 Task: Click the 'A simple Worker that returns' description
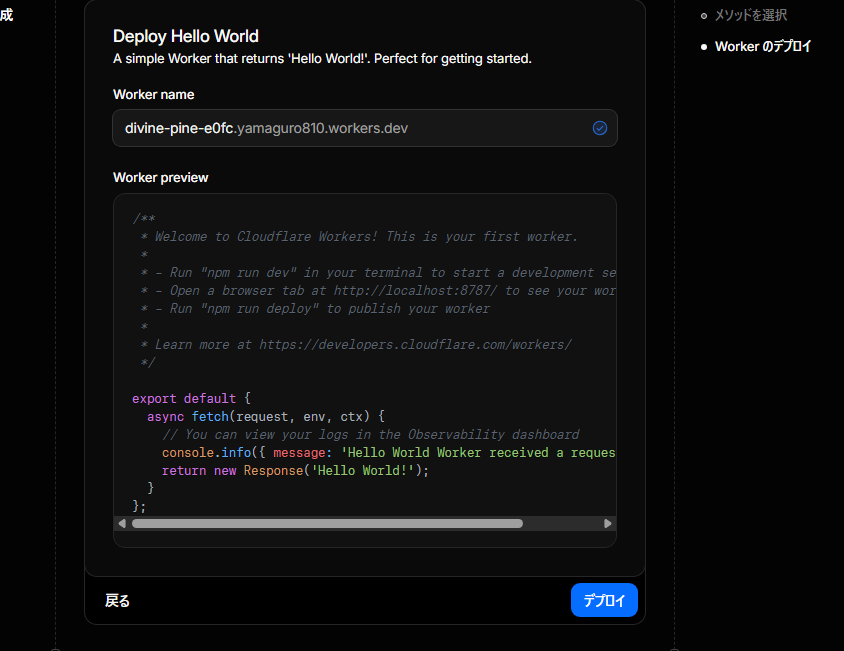pyautogui.click(x=322, y=59)
